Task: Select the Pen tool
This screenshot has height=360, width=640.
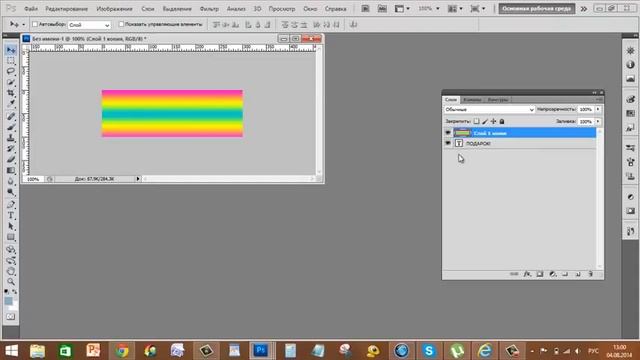Action: click(11, 204)
